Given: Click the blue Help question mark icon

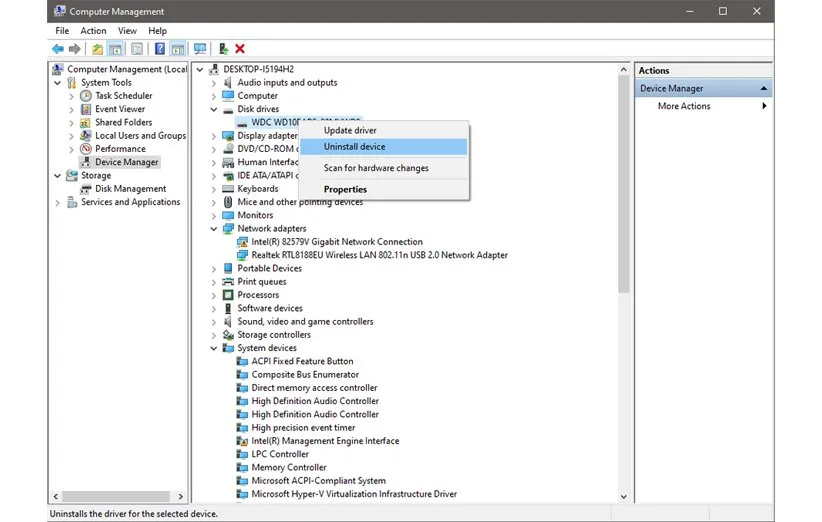Looking at the screenshot, I should coord(160,49).
